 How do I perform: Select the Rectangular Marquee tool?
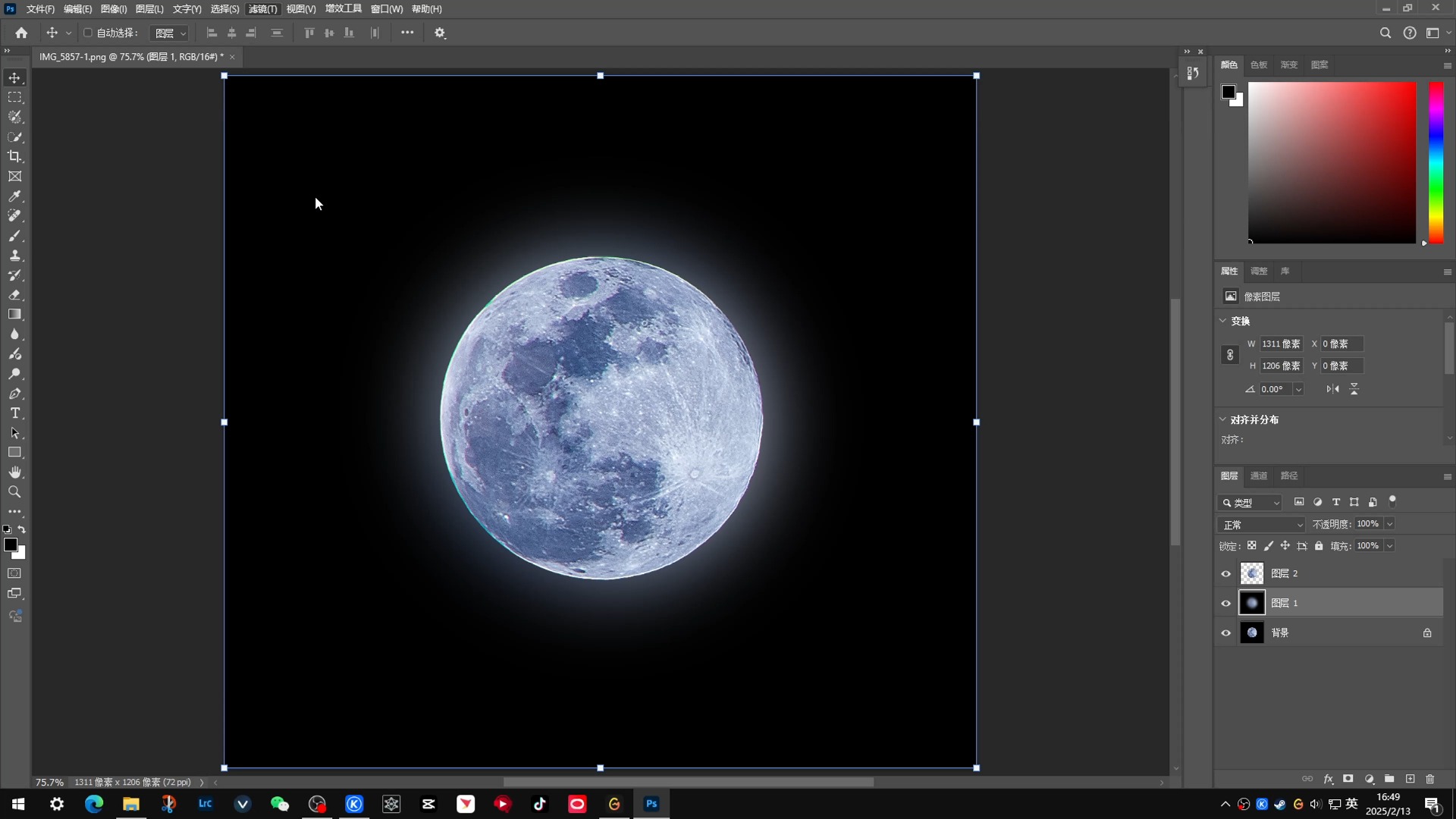(x=14, y=98)
